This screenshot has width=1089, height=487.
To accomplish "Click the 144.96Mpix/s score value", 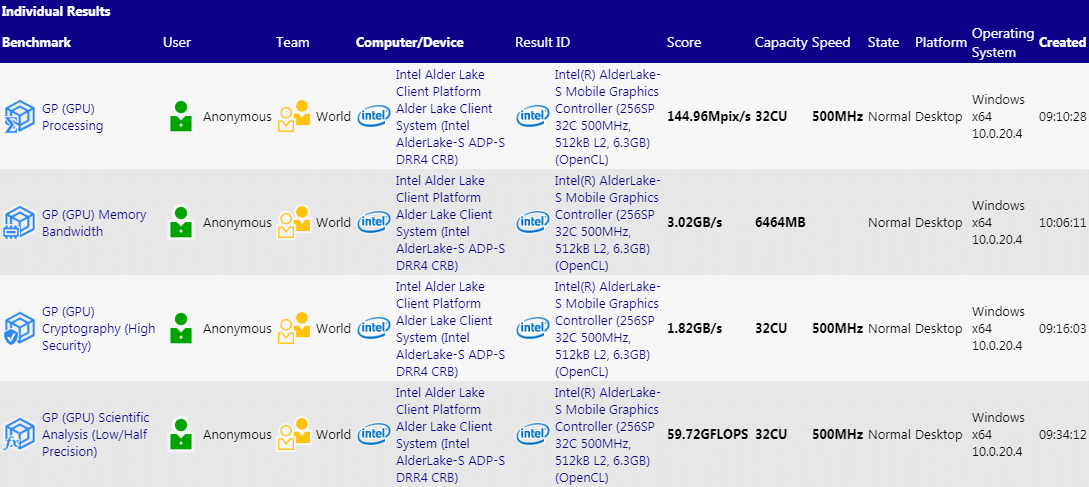I will point(709,117).
